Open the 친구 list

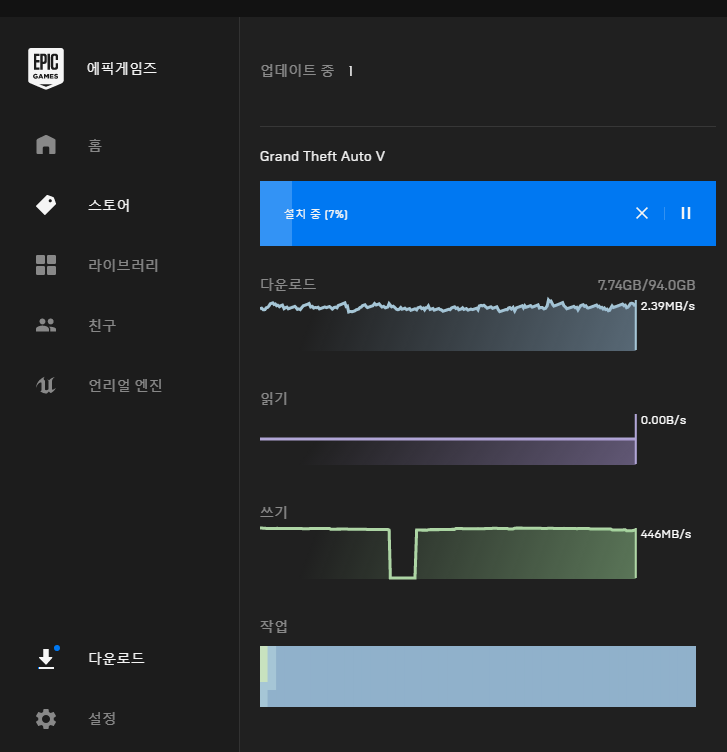tap(102, 325)
